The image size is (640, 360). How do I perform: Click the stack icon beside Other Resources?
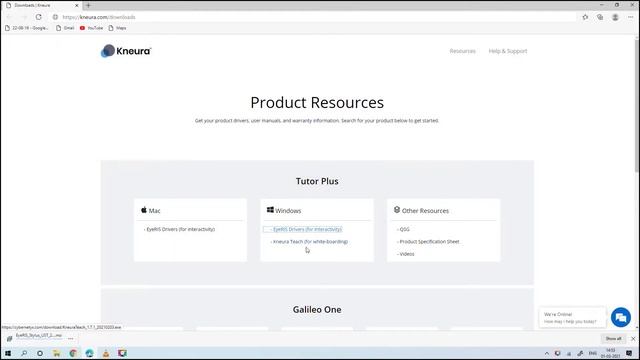[x=397, y=210]
